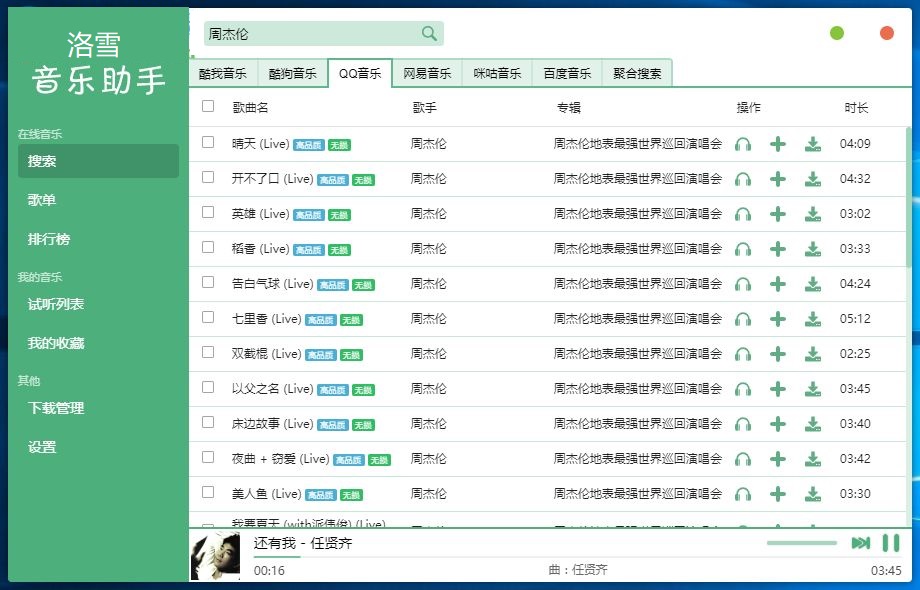920x590 pixels.
Task: Open the 网易音乐 tab
Action: click(x=427, y=73)
